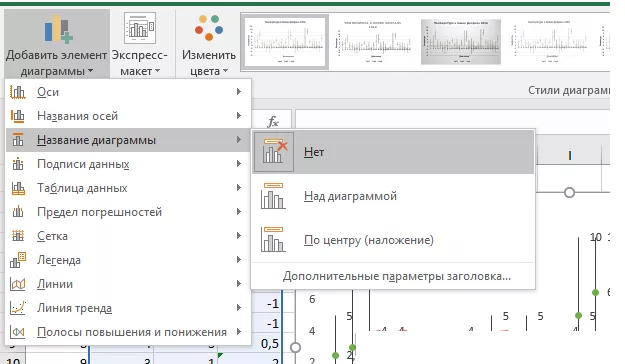The width and height of the screenshot is (625, 364).
Task: Click the По центру overlay chart icon
Action: [273, 240]
